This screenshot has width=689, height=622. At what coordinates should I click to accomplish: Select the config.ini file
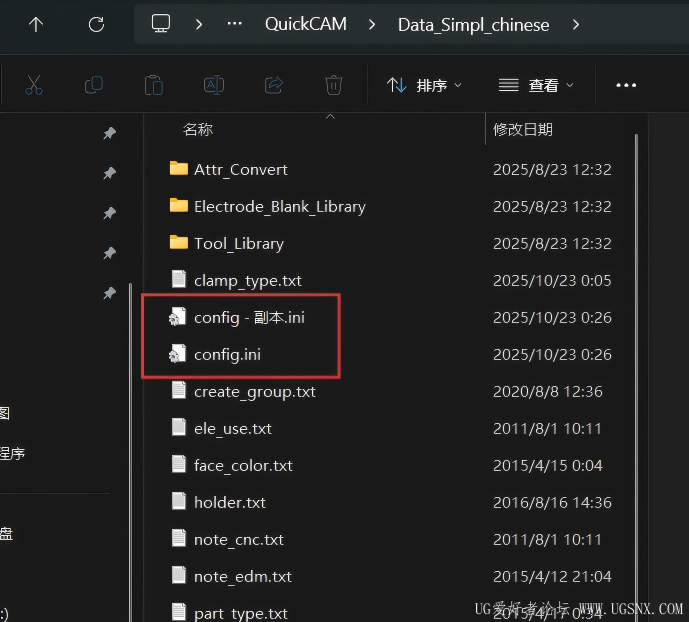[227, 355]
